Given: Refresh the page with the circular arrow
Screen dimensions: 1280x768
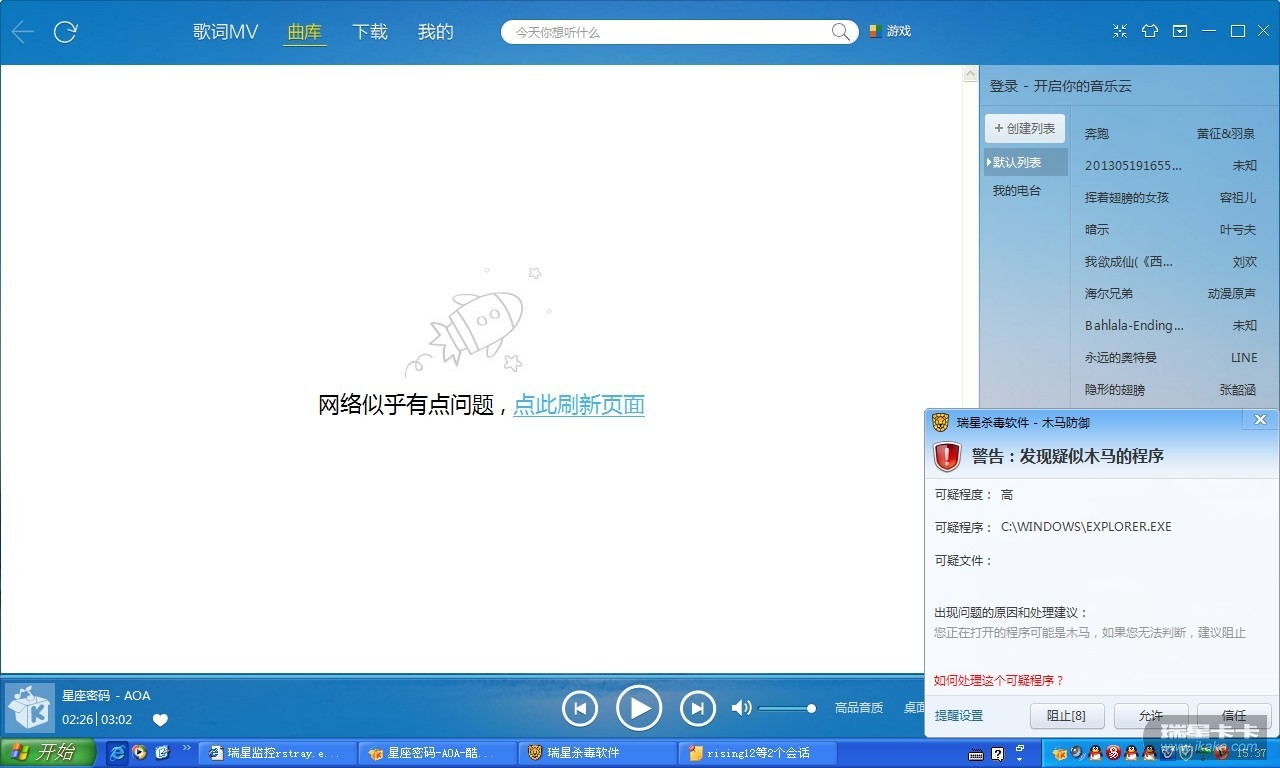Looking at the screenshot, I should (65, 32).
